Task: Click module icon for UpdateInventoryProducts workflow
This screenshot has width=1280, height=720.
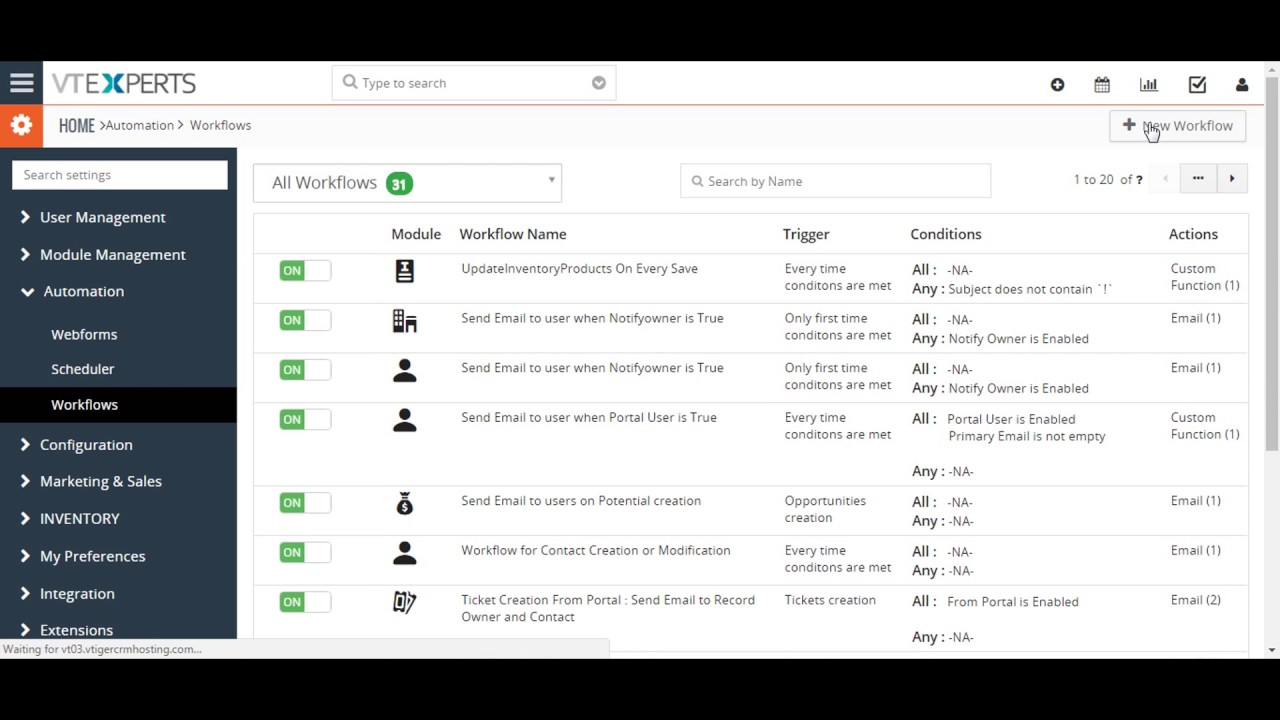Action: coord(405,270)
